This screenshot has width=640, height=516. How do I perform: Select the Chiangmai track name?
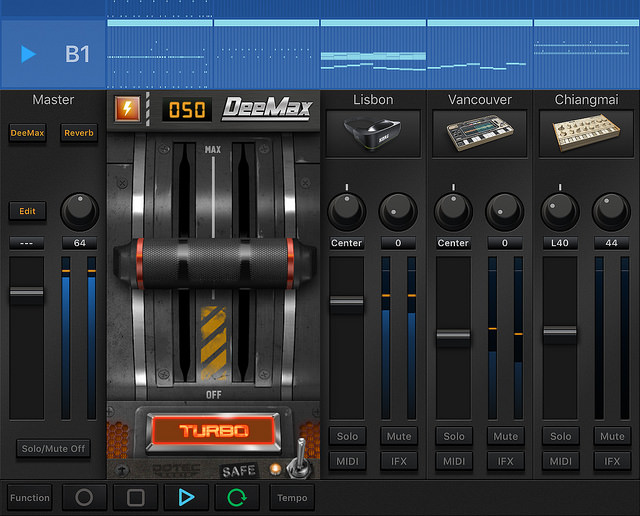(586, 100)
